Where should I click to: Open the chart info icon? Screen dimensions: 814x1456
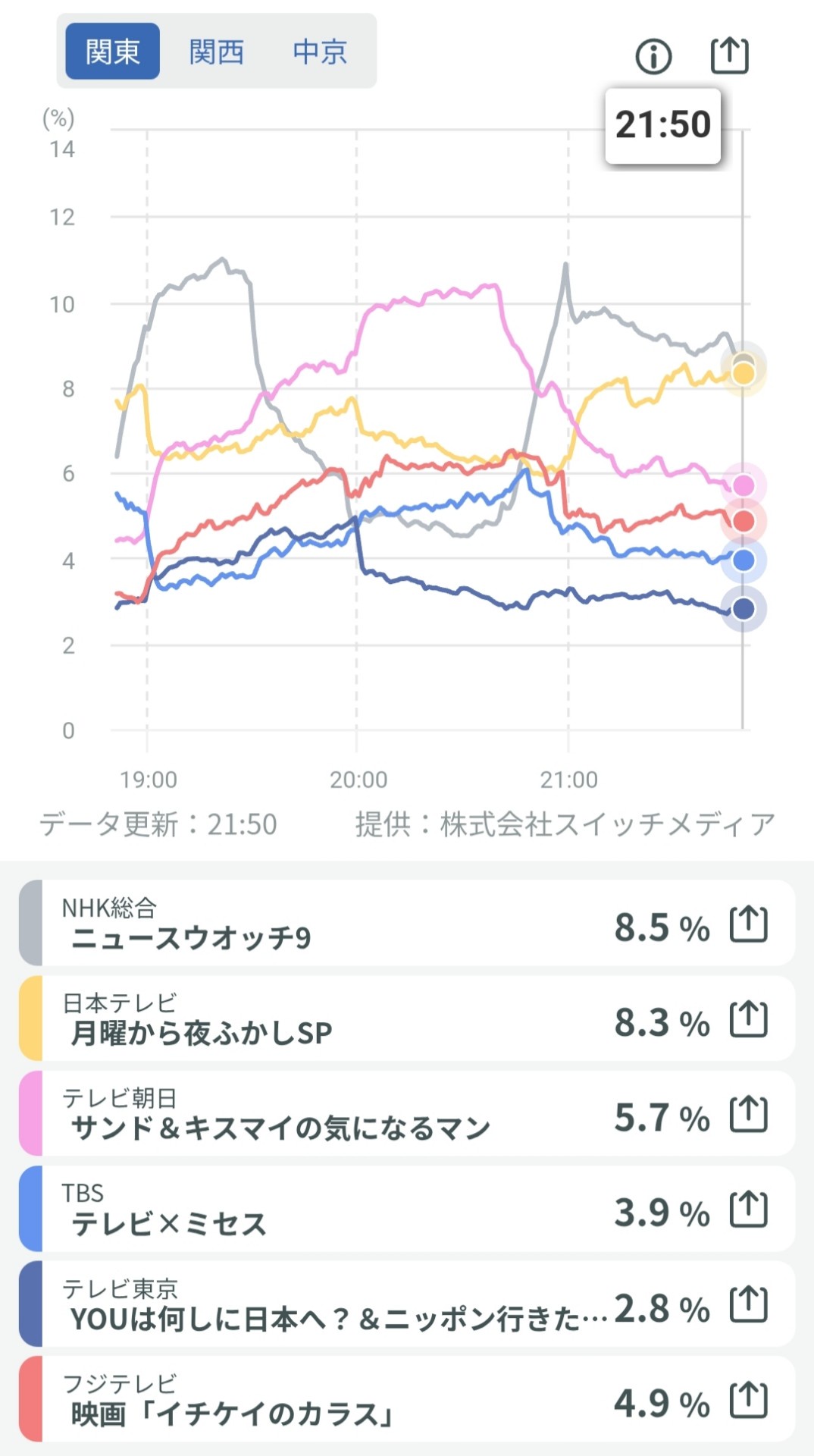point(653,56)
